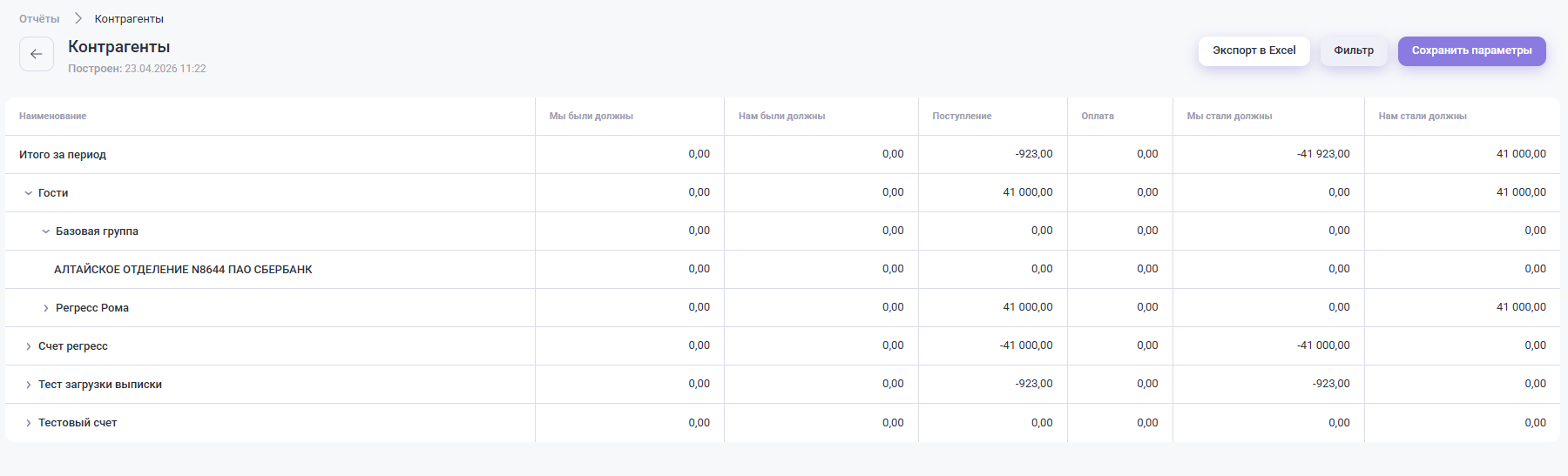Click the breadcrumb separator arrow
The height and width of the screenshot is (476, 1568).
click(78, 18)
